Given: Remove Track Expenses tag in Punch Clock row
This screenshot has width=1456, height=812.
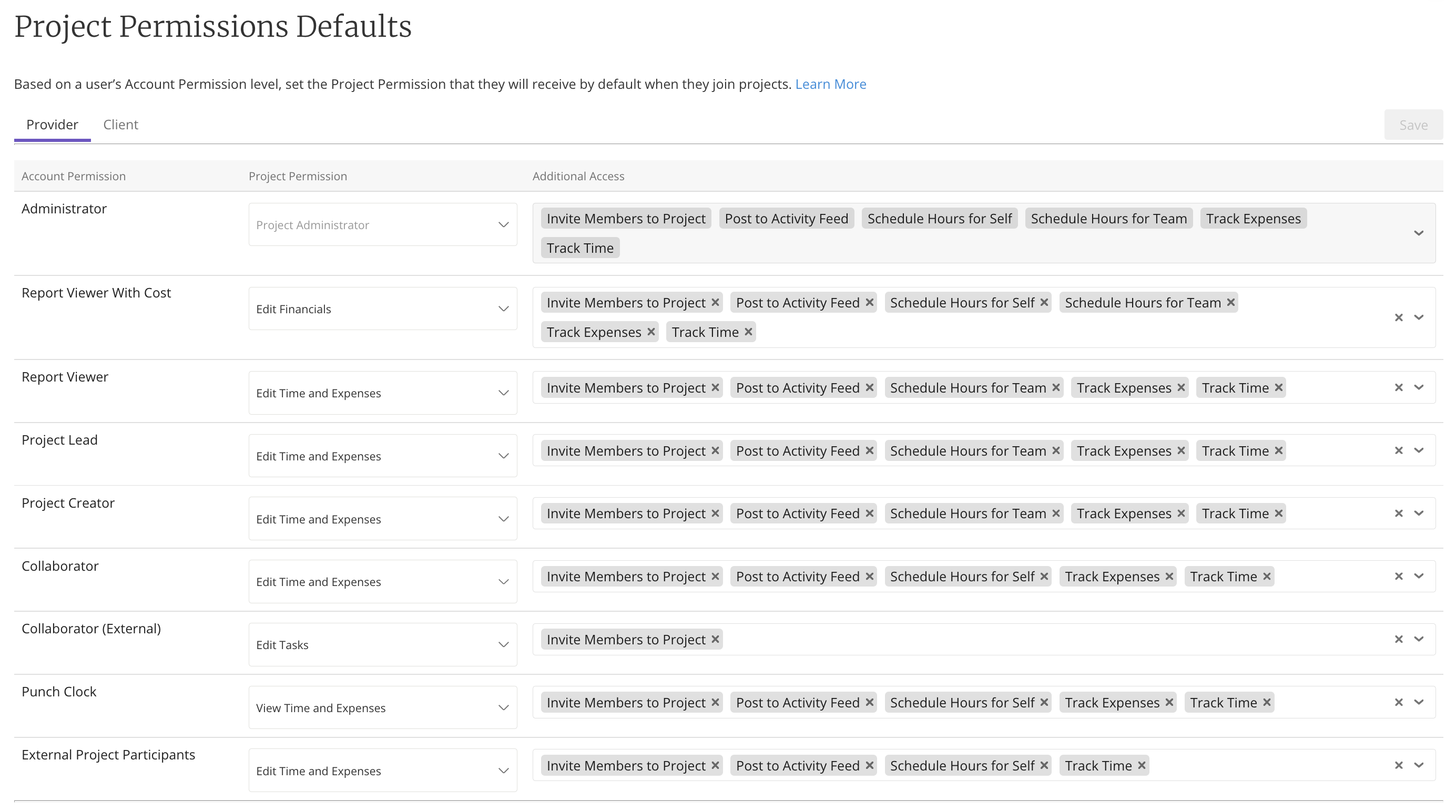Looking at the screenshot, I should [1169, 702].
